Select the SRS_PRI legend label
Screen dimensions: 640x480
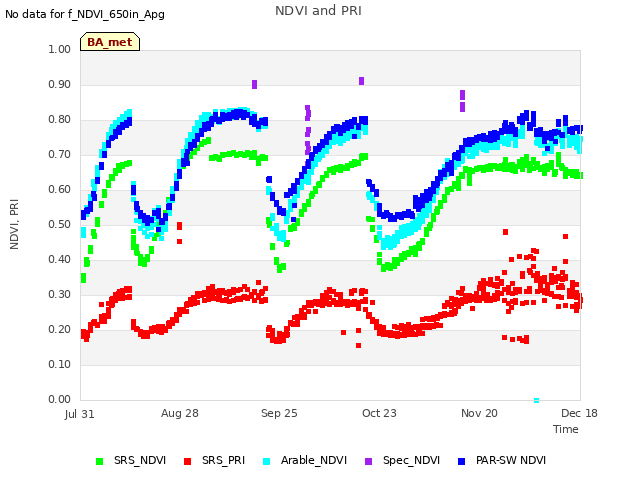(223, 460)
